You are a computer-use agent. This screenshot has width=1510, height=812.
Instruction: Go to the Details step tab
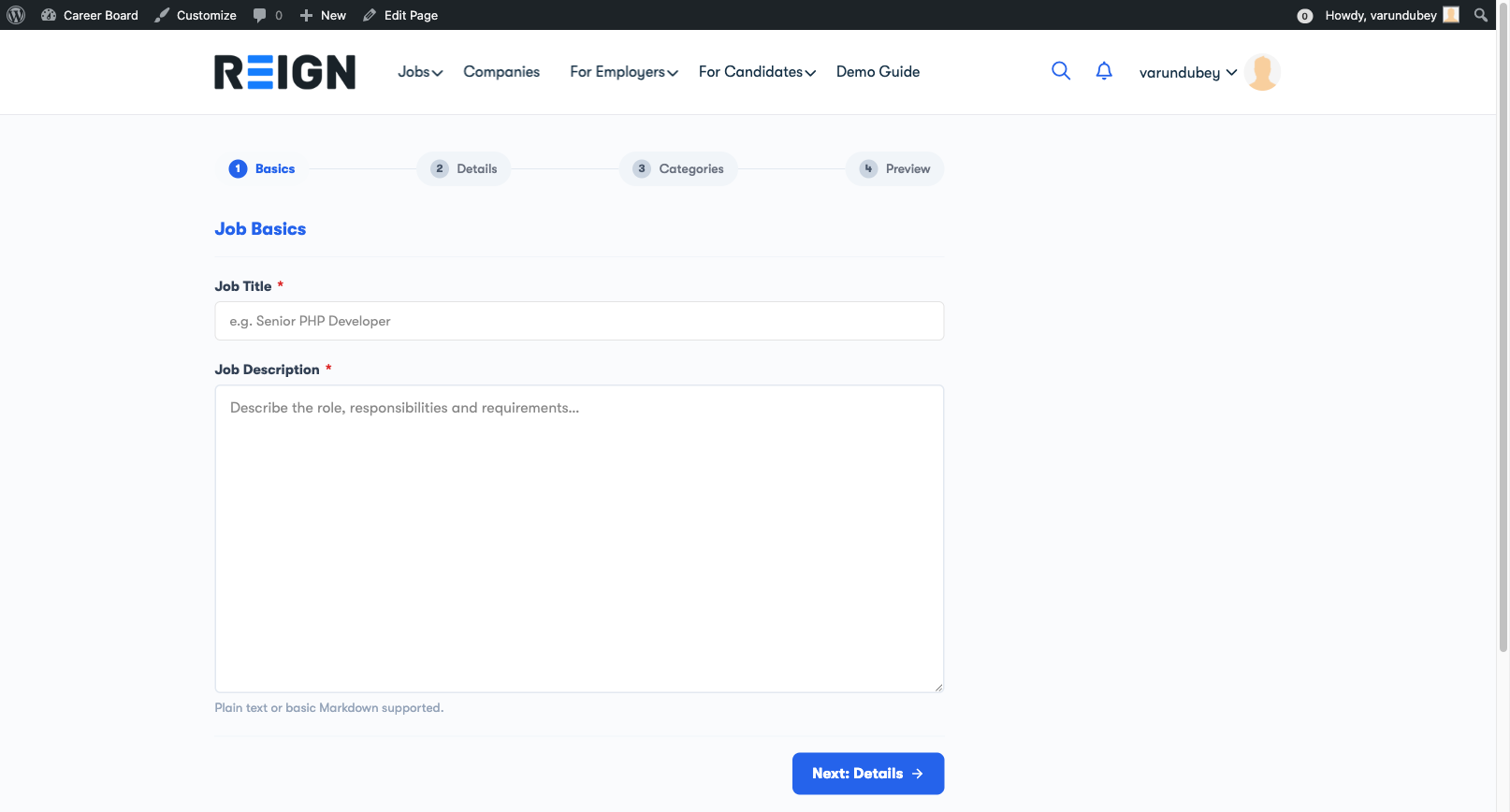point(464,168)
